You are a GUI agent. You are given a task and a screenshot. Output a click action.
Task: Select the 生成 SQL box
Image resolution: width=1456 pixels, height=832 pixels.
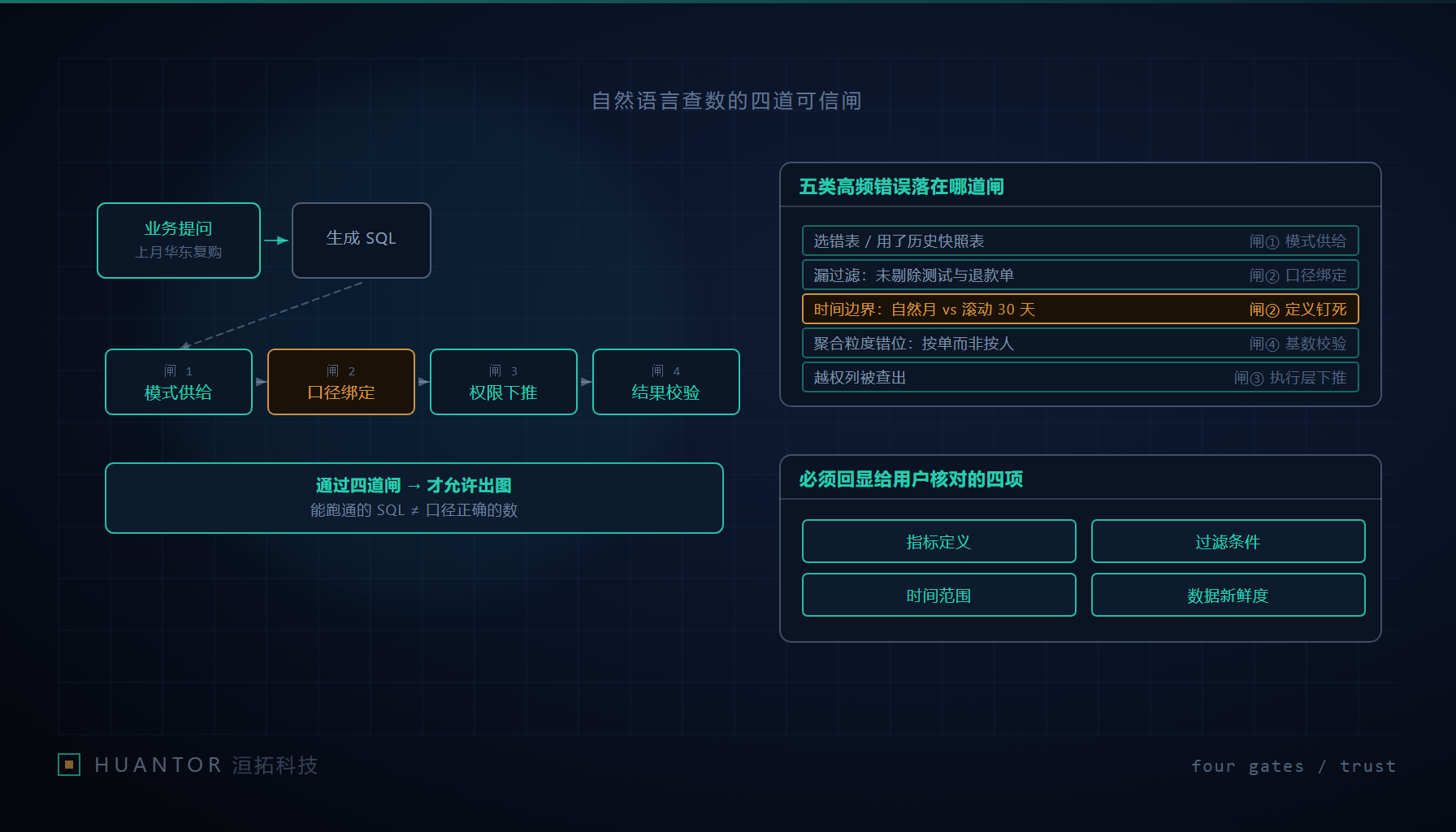click(362, 240)
